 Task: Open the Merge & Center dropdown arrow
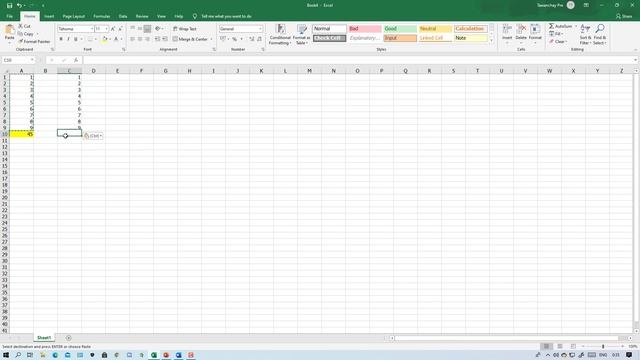tap(211, 39)
